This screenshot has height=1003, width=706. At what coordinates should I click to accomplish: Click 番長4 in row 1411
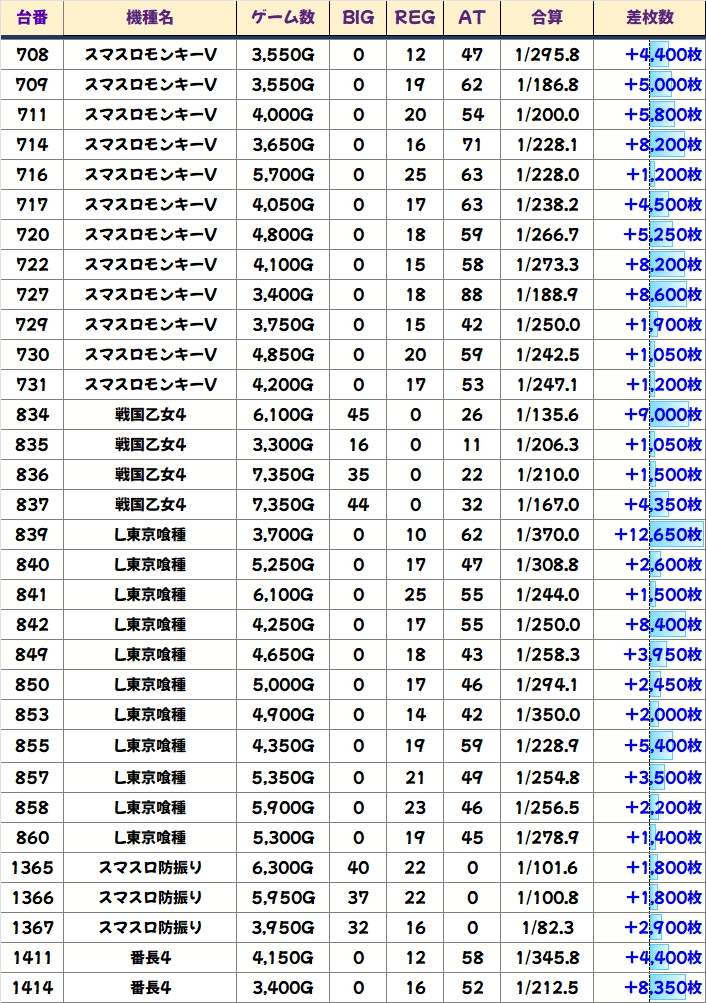(150, 958)
